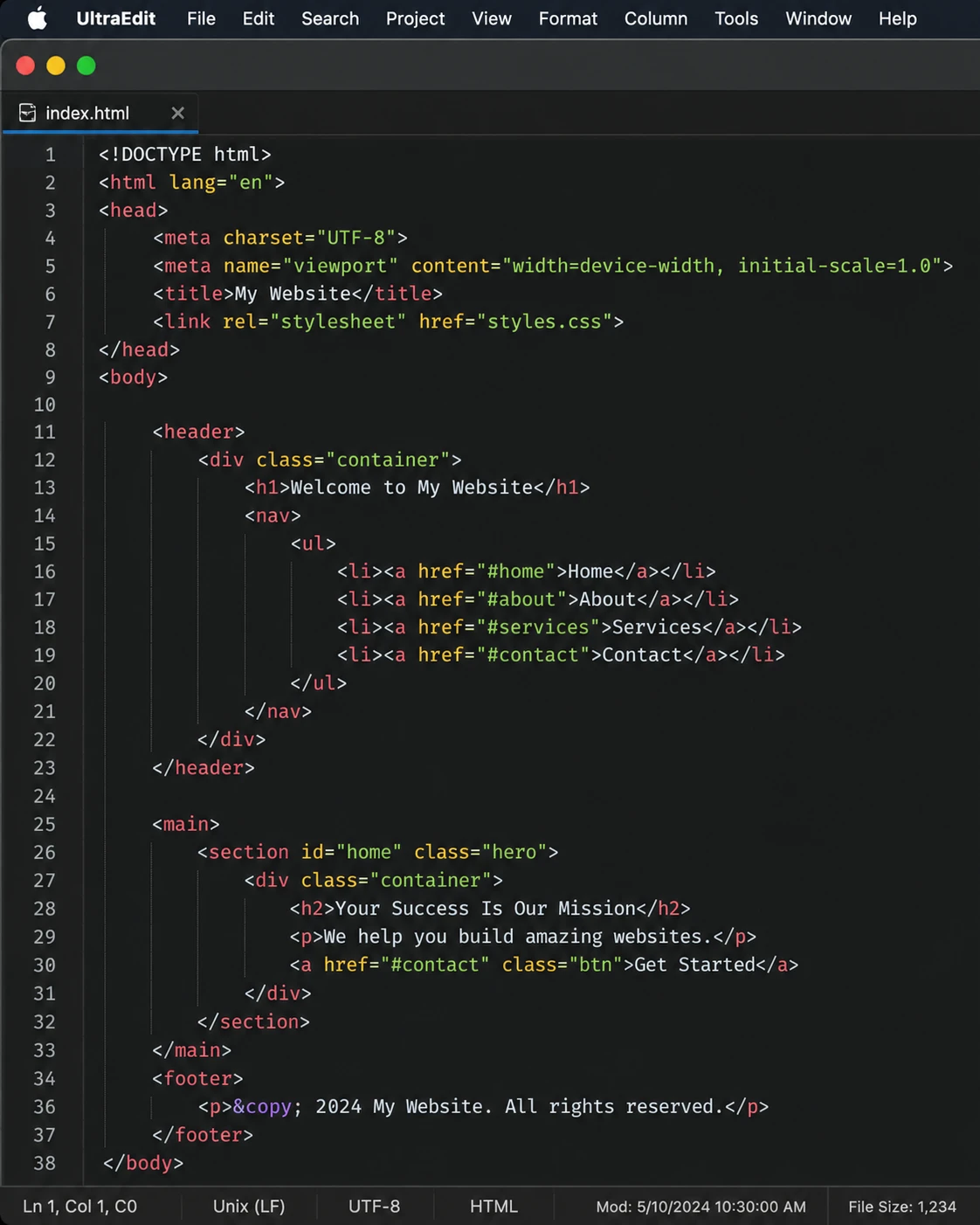Click line number 25 in the gutter
The width and height of the screenshot is (980, 1225).
click(45, 825)
